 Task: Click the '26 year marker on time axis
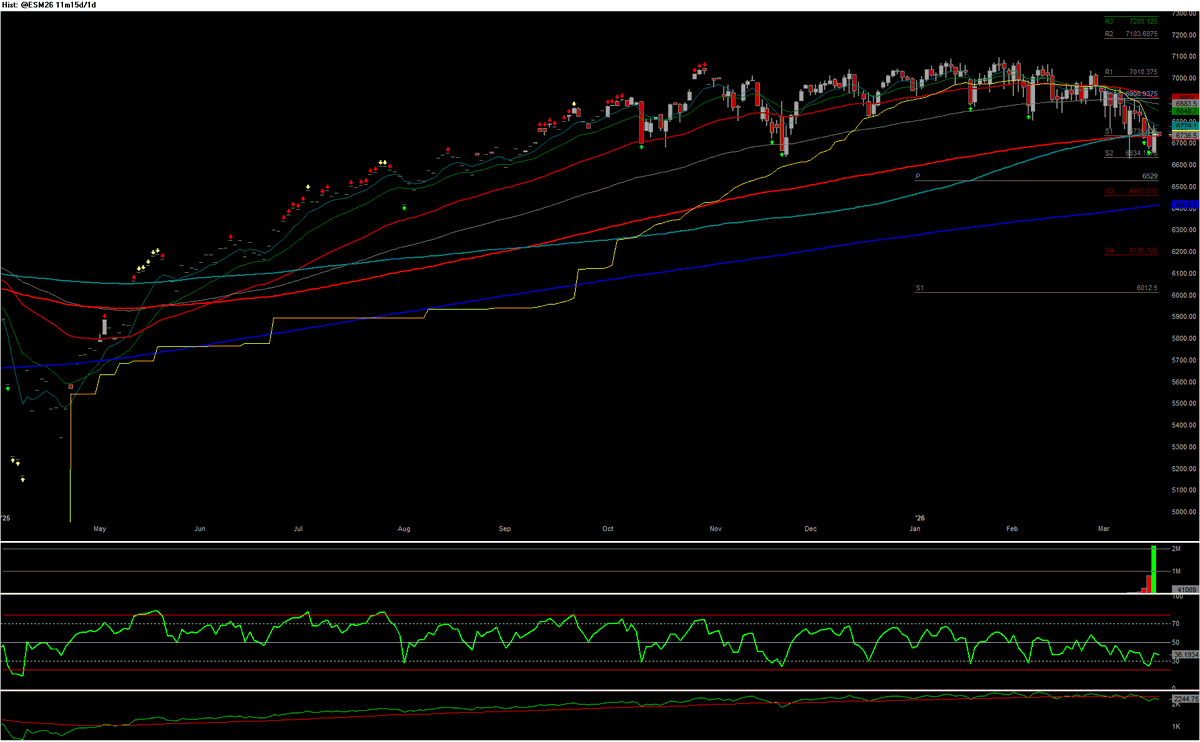click(x=921, y=517)
